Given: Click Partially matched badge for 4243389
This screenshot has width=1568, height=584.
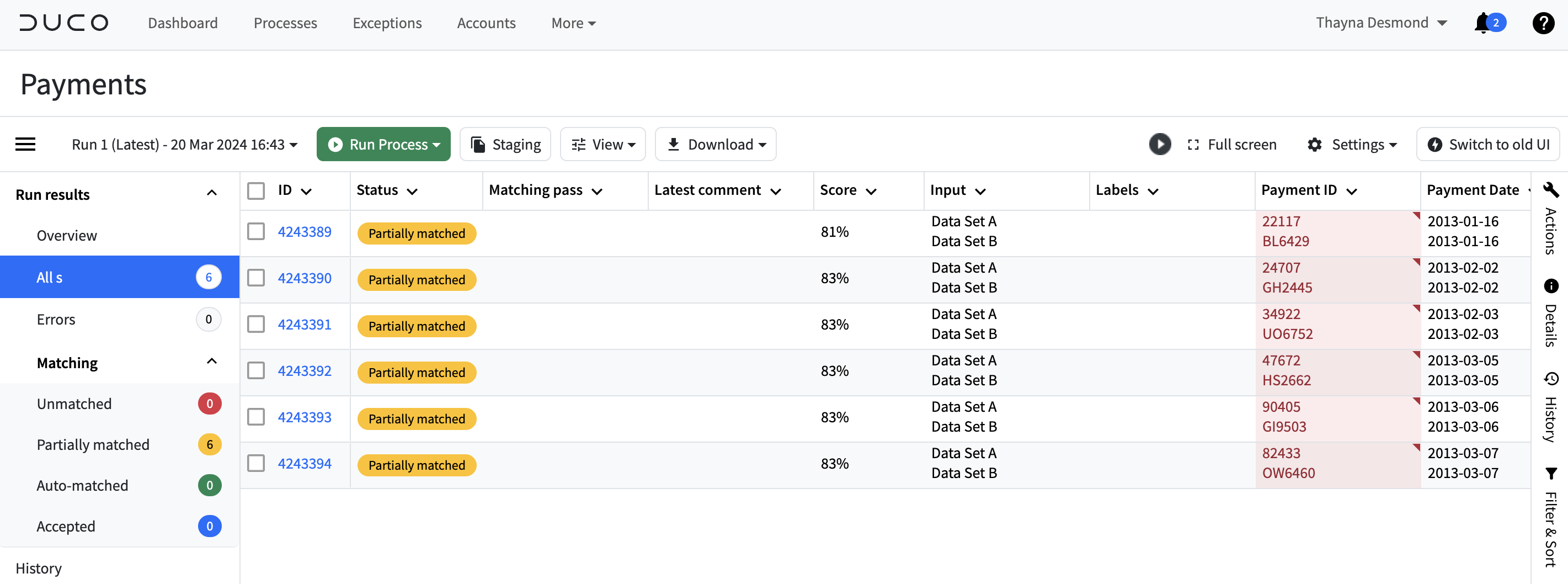Looking at the screenshot, I should pyautogui.click(x=417, y=233).
